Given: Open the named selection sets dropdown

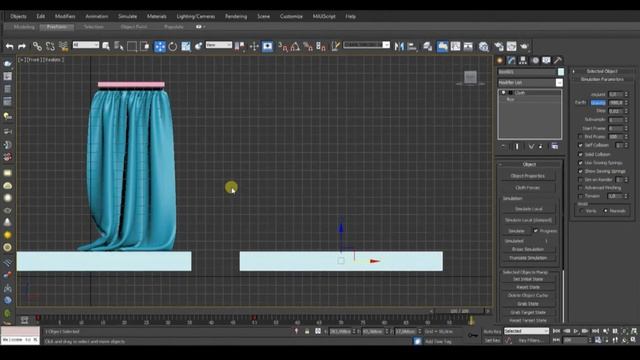Looking at the screenshot, I should point(367,45).
